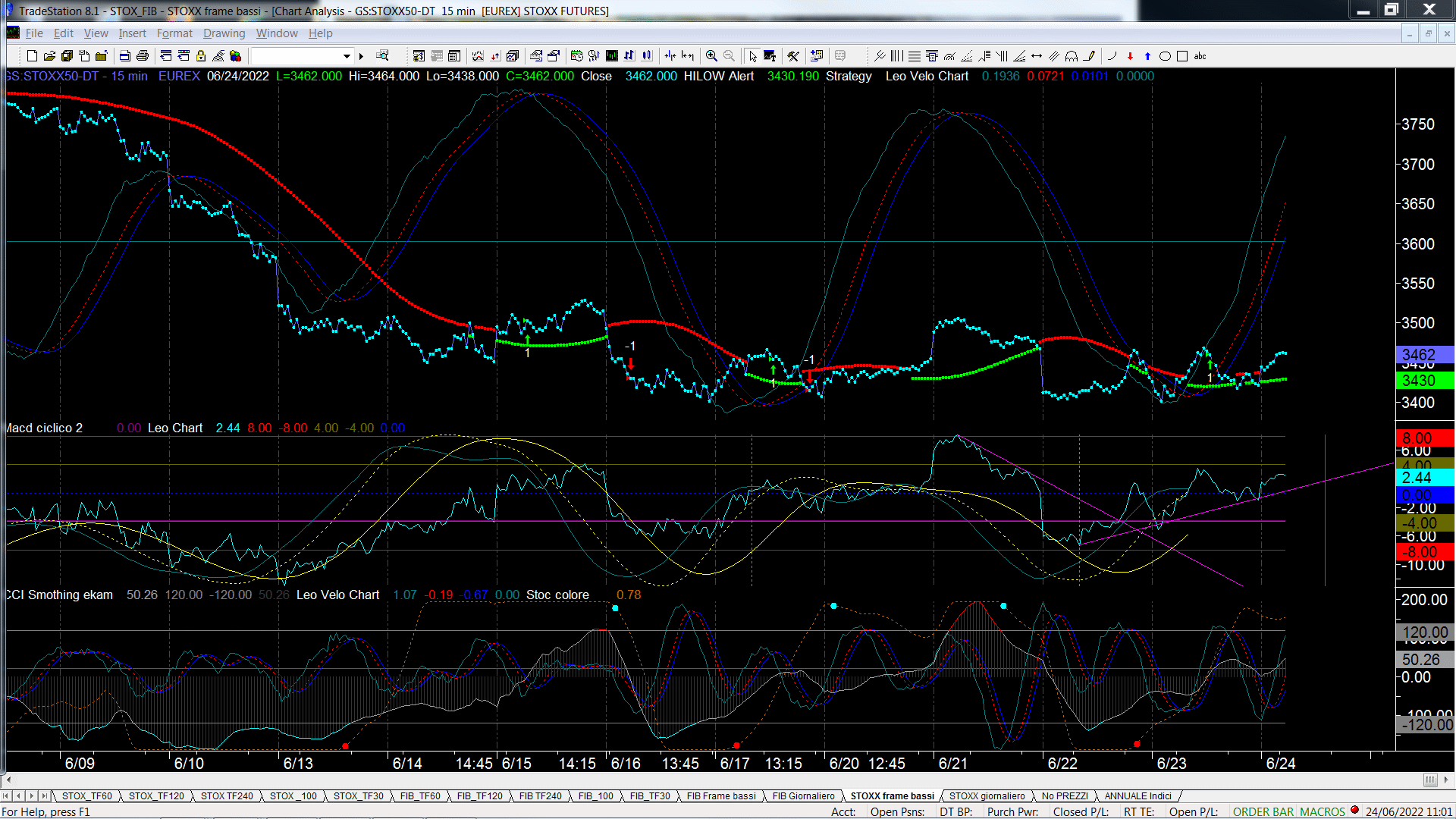
Task: Print using the printer icon
Action: 142,56
